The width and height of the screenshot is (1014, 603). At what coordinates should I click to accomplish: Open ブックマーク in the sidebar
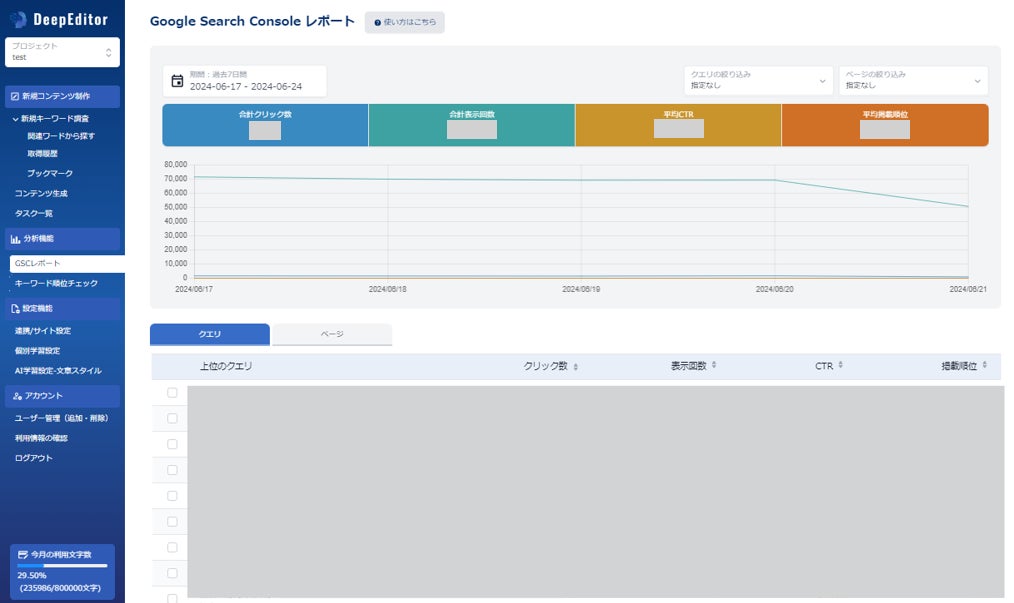(x=50, y=173)
